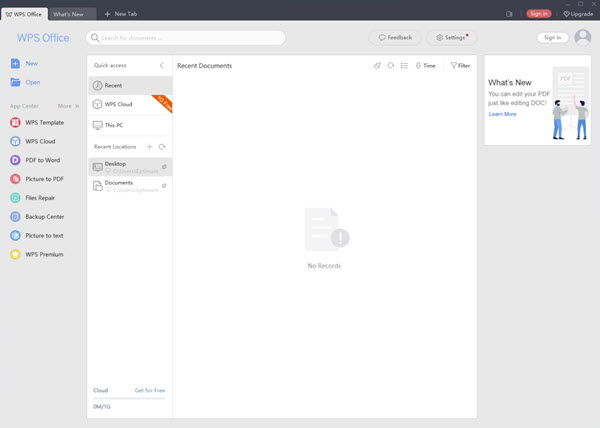Open Backup Center
This screenshot has width=600, height=428.
tap(37, 216)
